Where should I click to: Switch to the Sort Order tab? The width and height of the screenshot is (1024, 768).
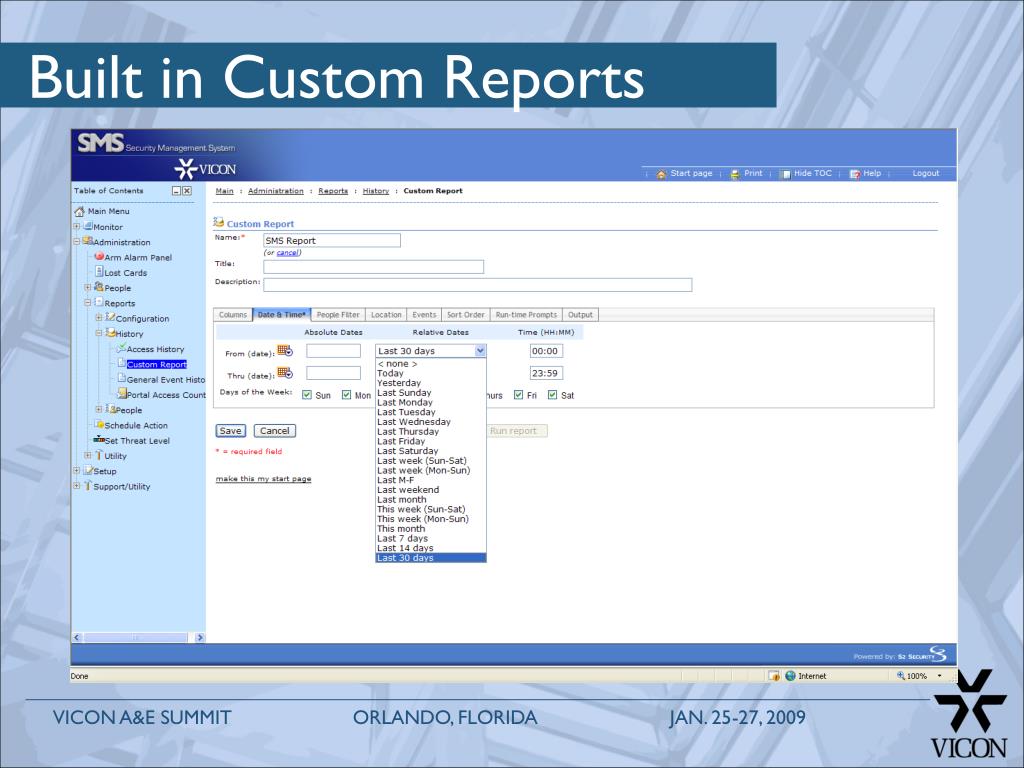(x=466, y=315)
